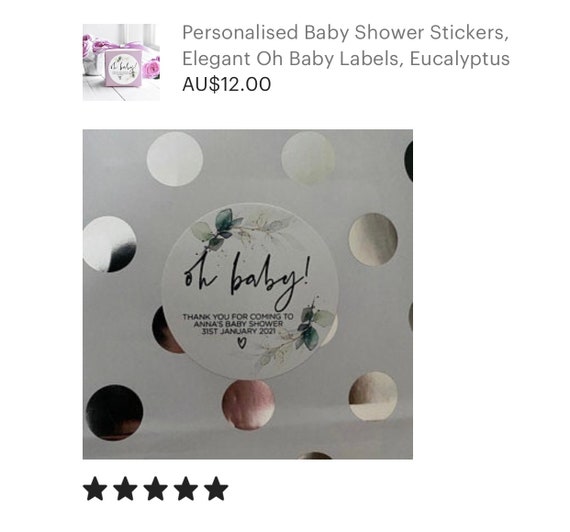The image size is (570, 532).
Task: Click the AU$12.00 price
Action: (x=226, y=84)
